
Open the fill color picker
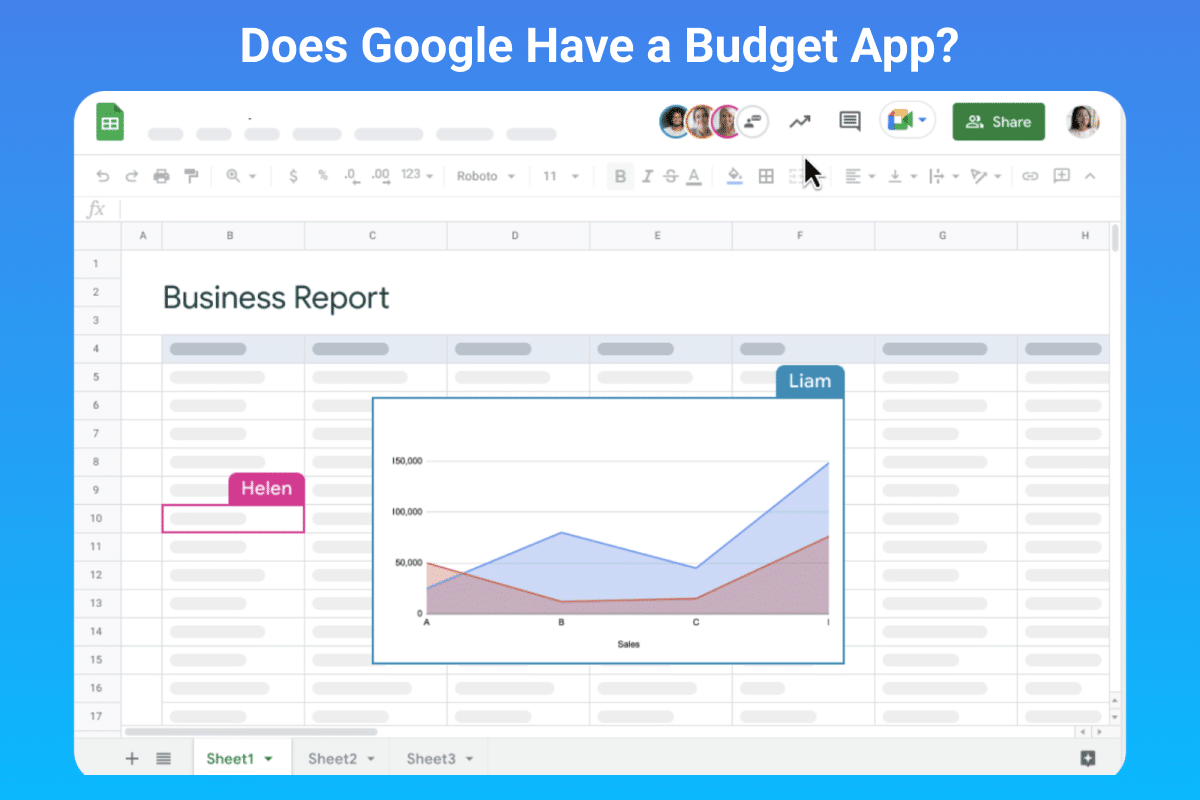pyautogui.click(x=734, y=176)
